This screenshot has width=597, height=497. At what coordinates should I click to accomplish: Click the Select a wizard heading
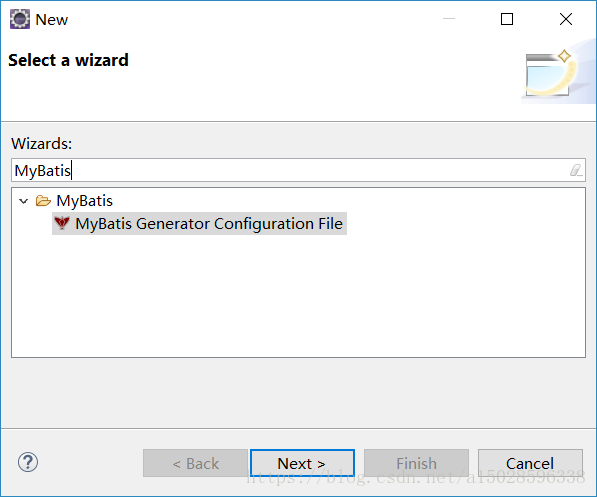(69, 60)
